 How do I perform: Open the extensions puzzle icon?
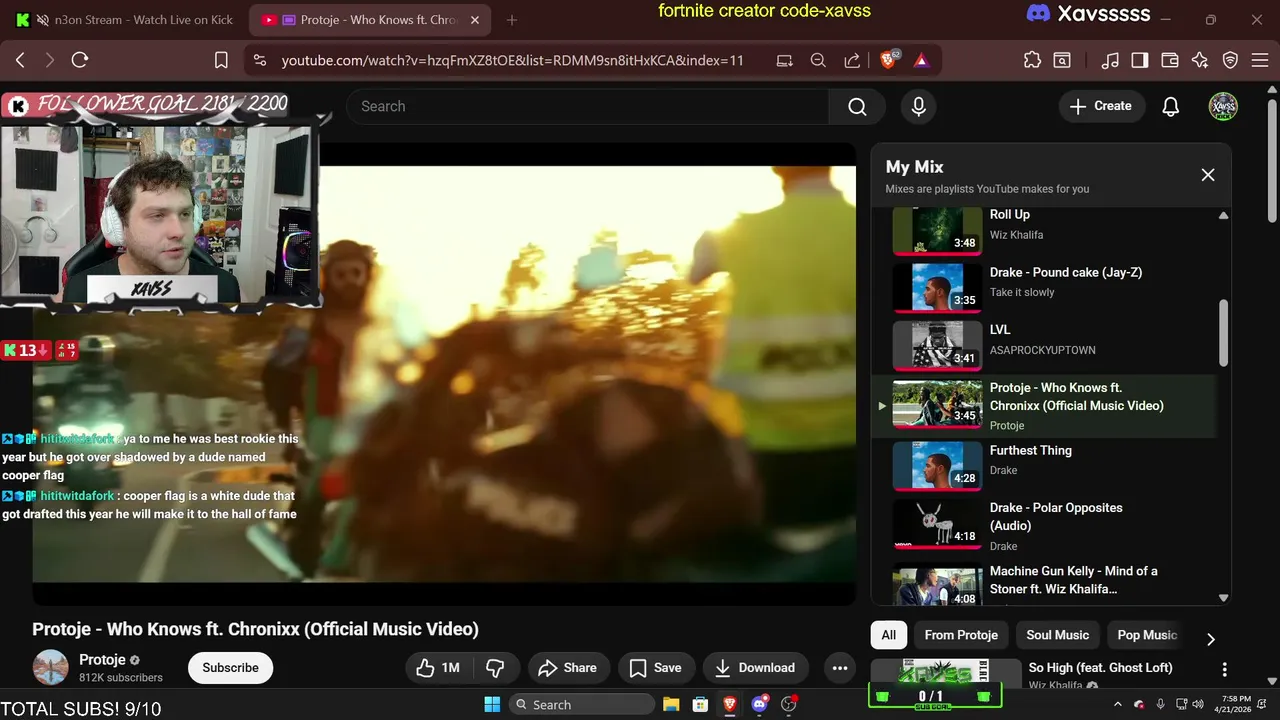click(1033, 60)
